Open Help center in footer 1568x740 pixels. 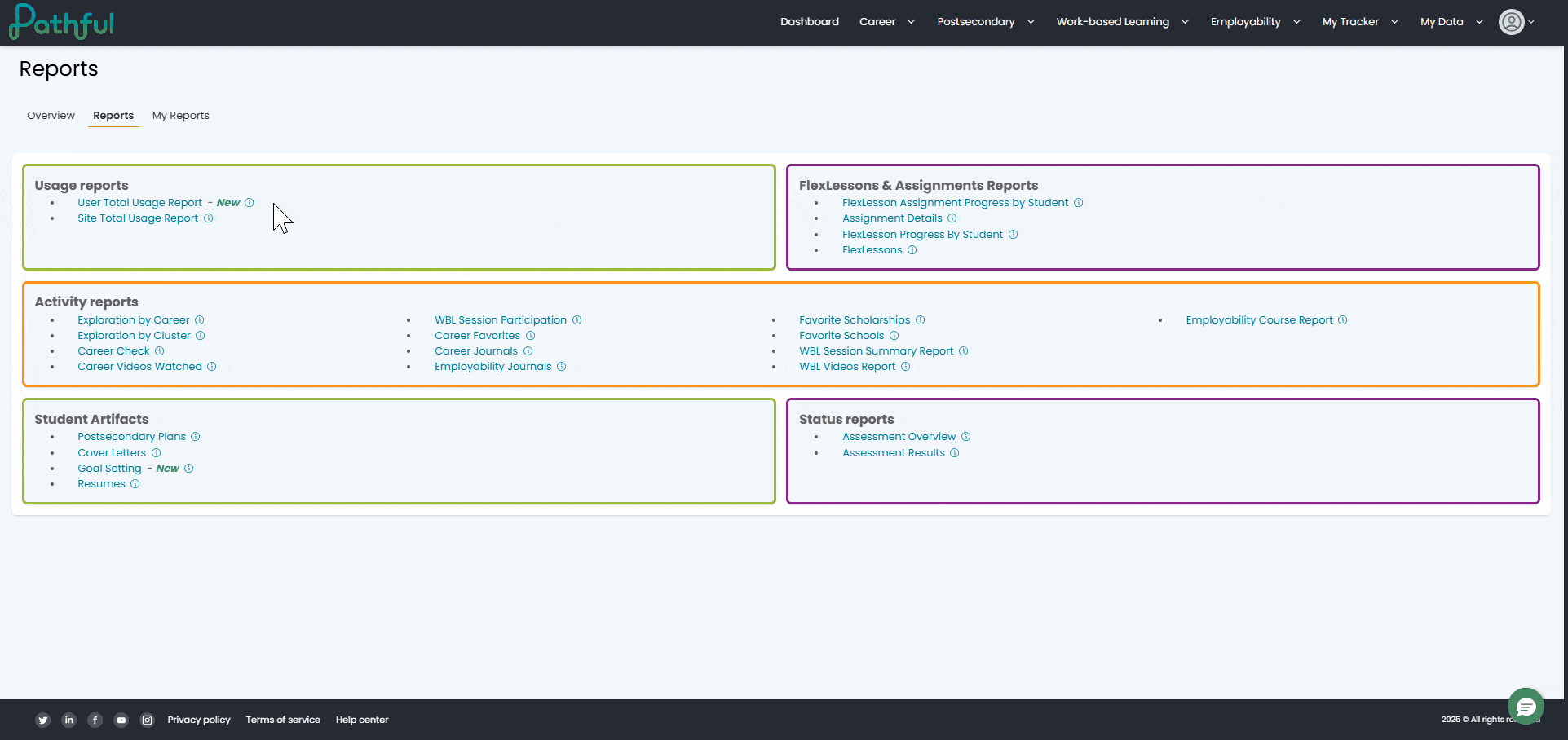[362, 720]
